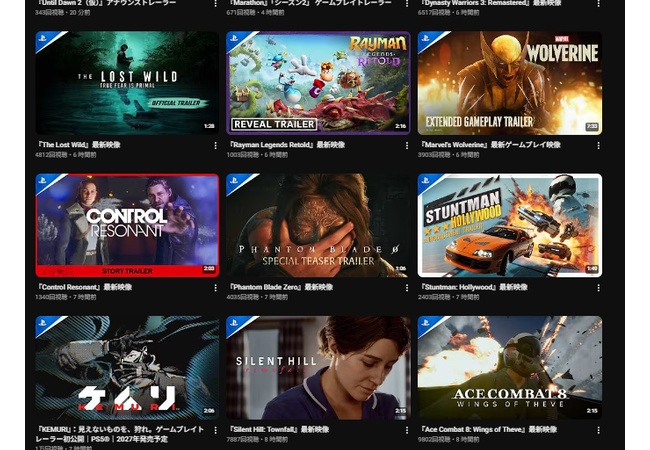Screen dimensions: 650x450
Task: Open more options for The Lost Wild video
Action: tap(216, 145)
